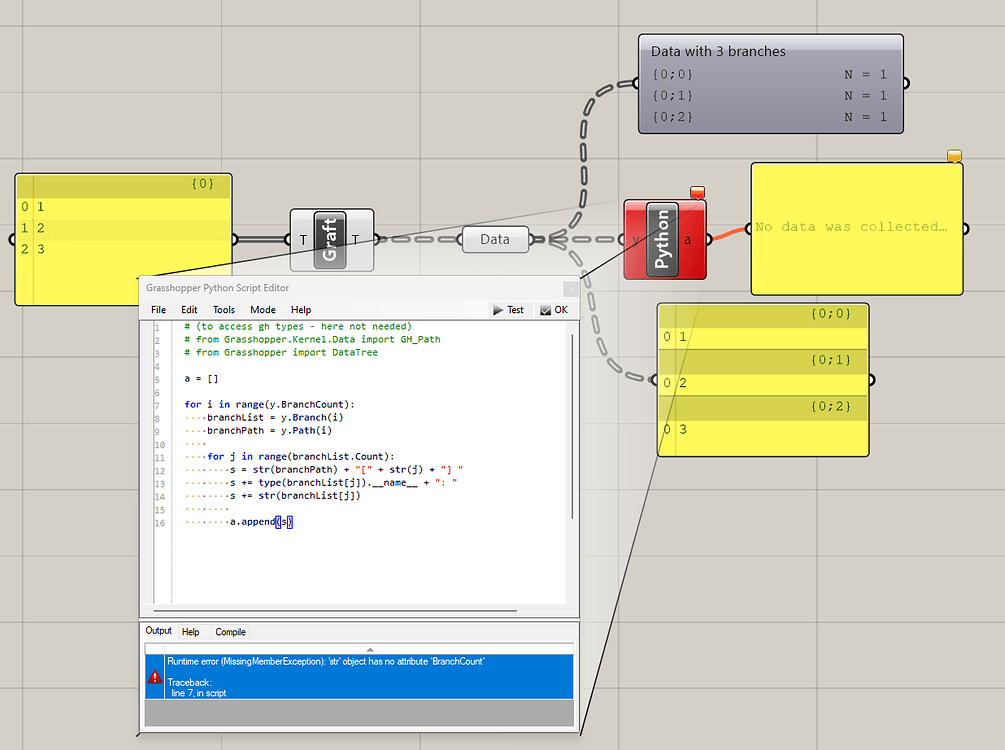This screenshot has width=1005, height=750.
Task: Expand the Mode menu
Action: (262, 310)
